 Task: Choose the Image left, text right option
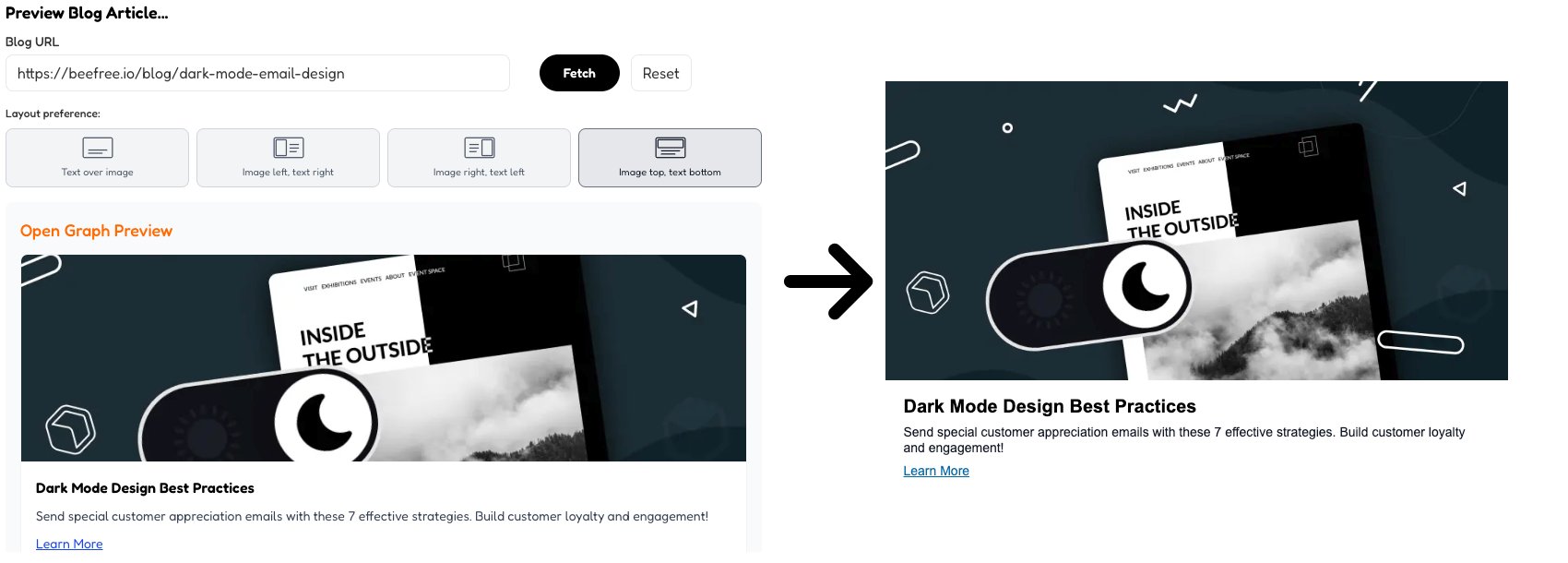click(289, 158)
